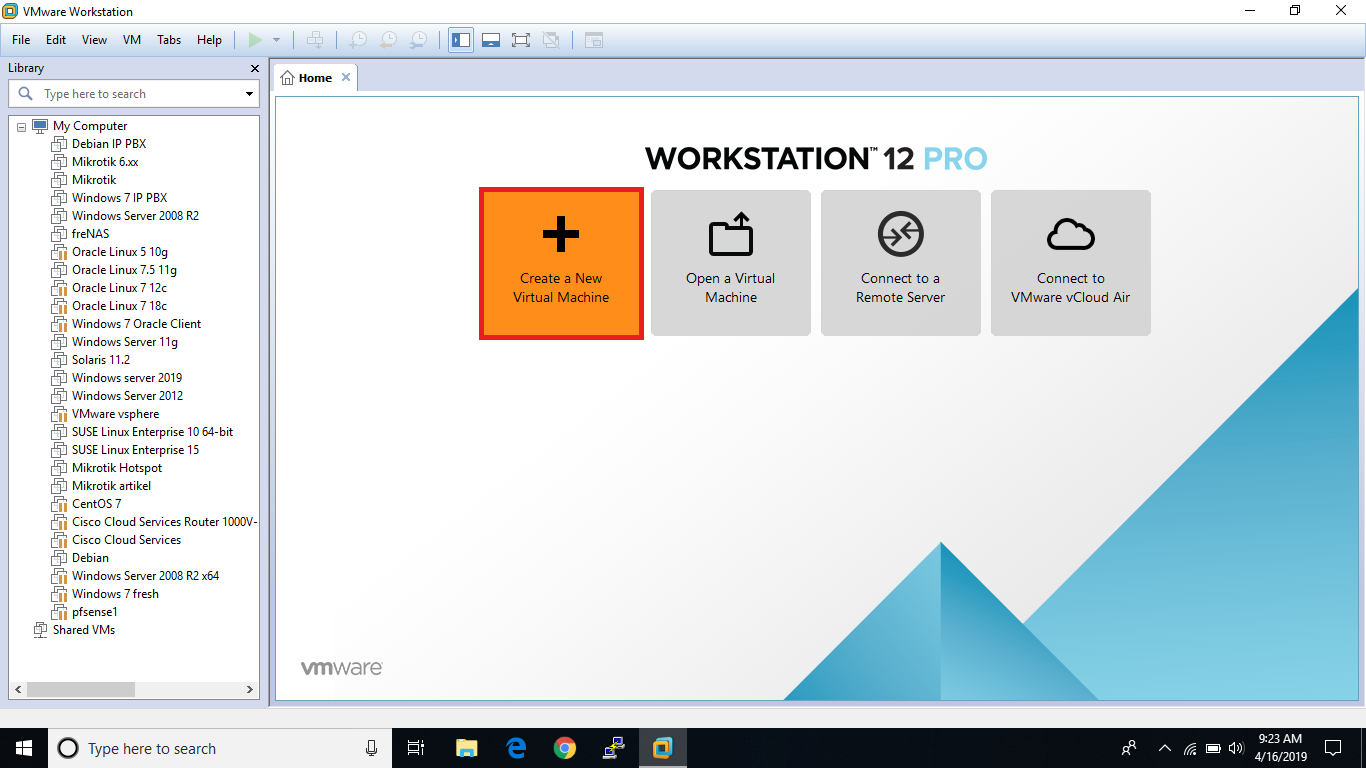
Task: Click the Show or Hide Thumbnail Bar icon
Action: point(490,40)
